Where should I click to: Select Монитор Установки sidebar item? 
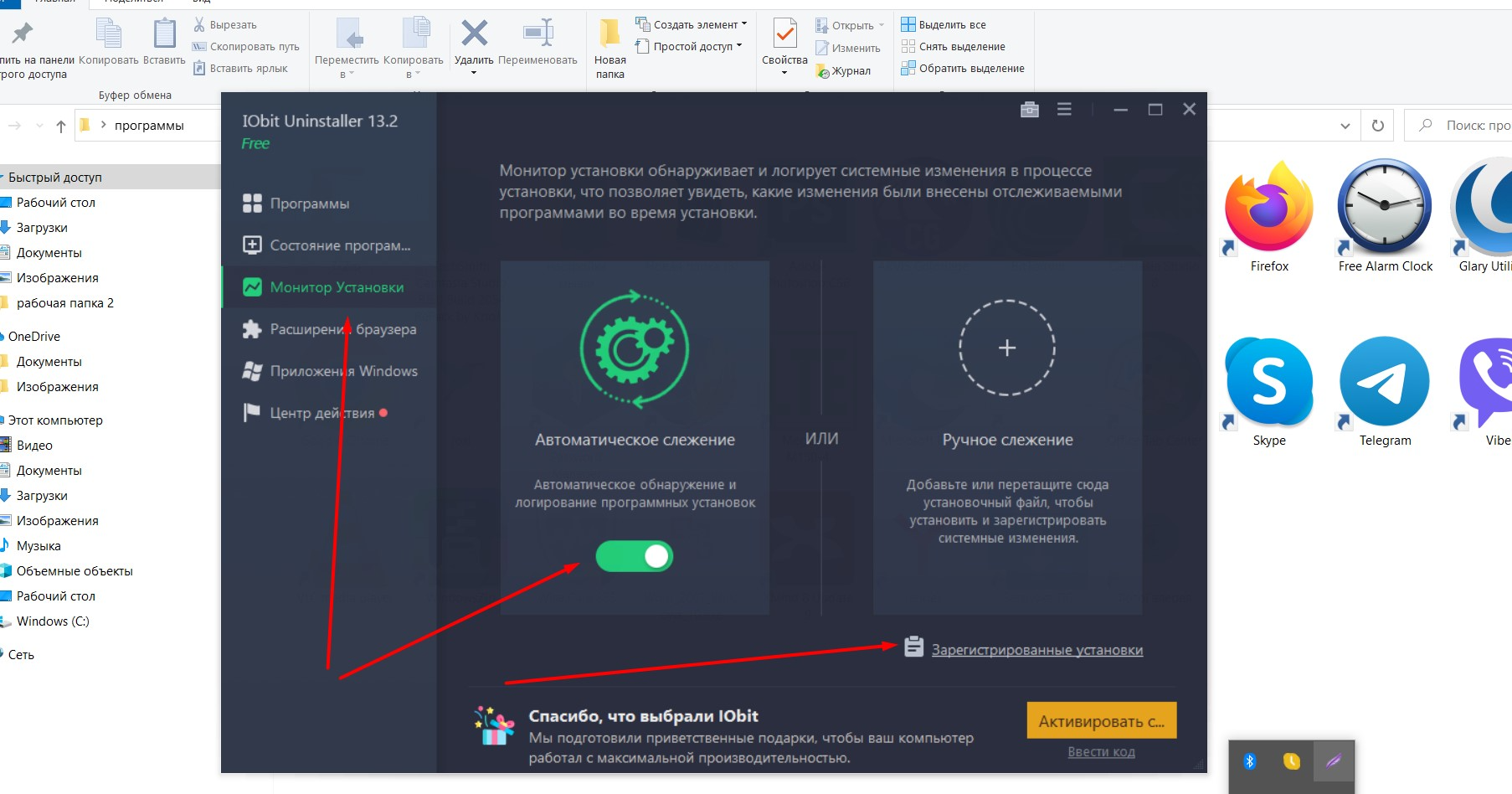click(329, 287)
